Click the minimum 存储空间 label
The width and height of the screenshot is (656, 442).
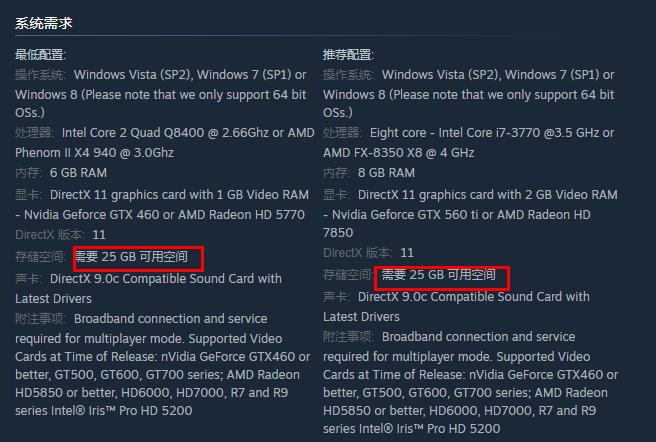coord(40,256)
